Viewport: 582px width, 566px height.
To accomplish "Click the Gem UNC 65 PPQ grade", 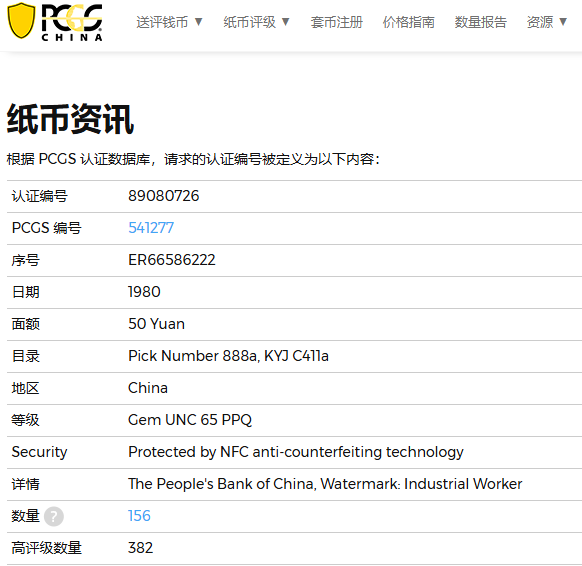I will pos(190,420).
